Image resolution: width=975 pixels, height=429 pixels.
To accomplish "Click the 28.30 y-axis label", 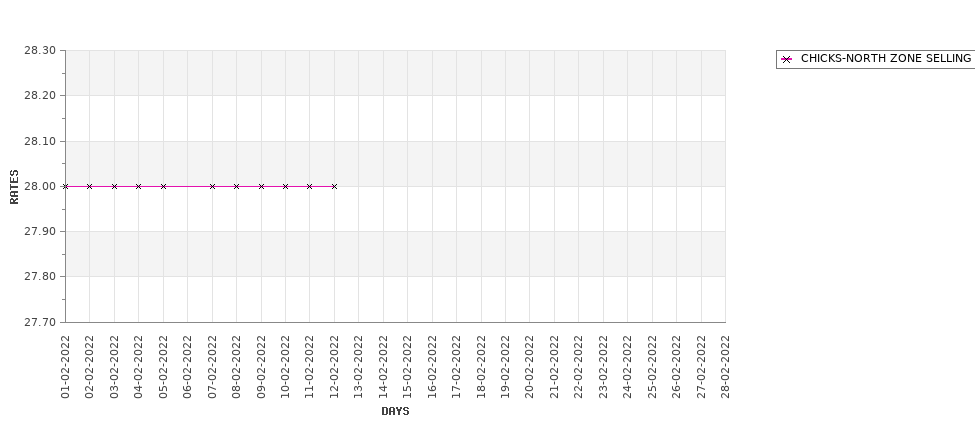I will click(x=40, y=50).
